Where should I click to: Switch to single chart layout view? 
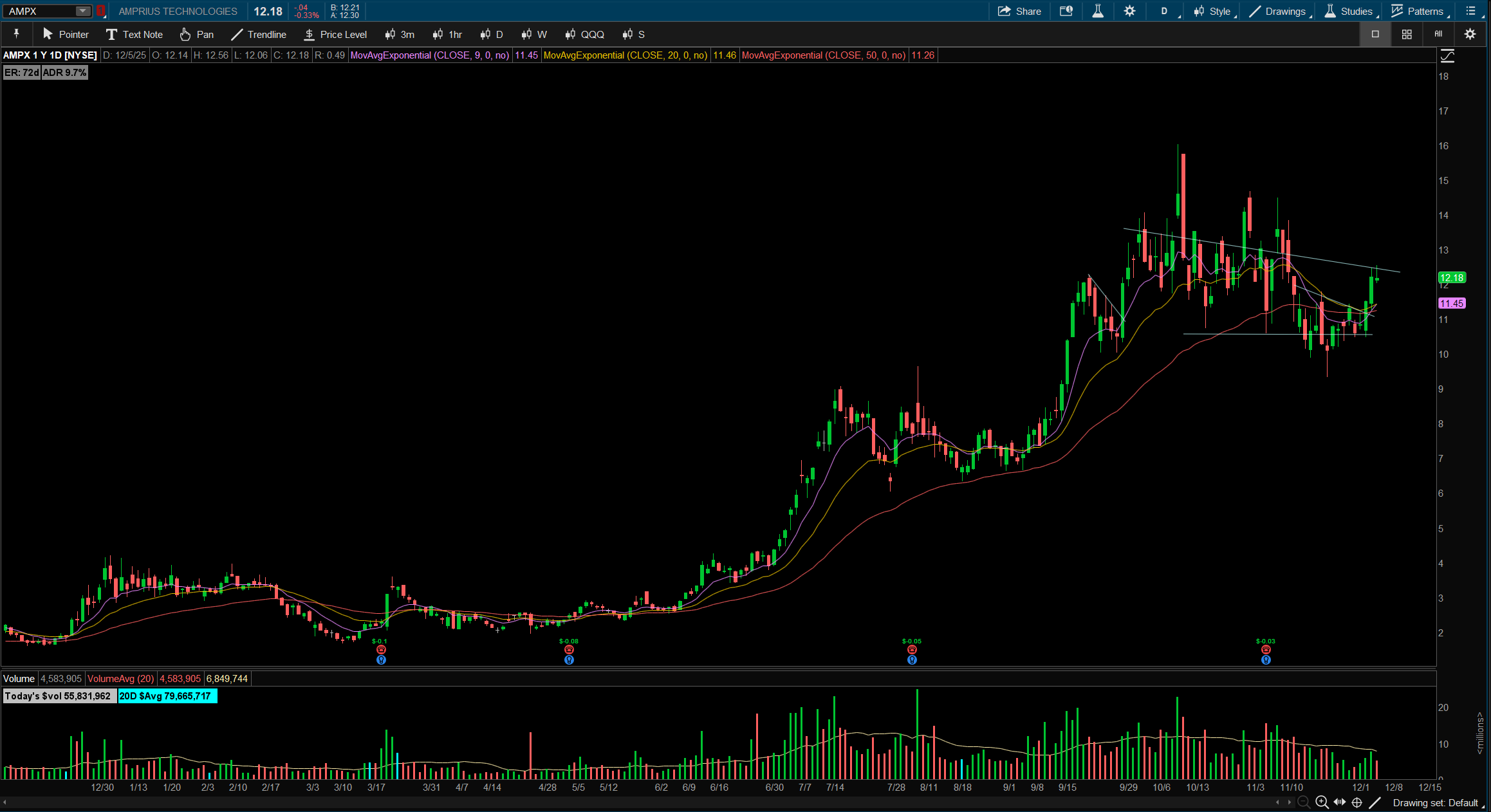[x=1375, y=34]
